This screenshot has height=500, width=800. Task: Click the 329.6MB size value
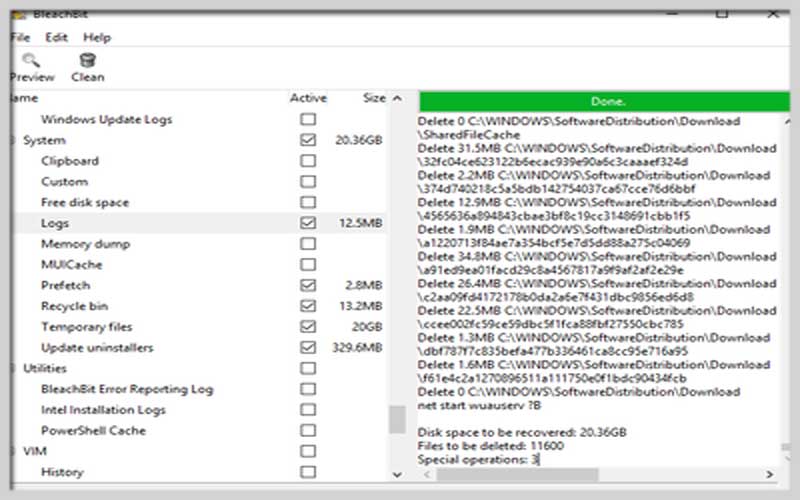(x=357, y=348)
